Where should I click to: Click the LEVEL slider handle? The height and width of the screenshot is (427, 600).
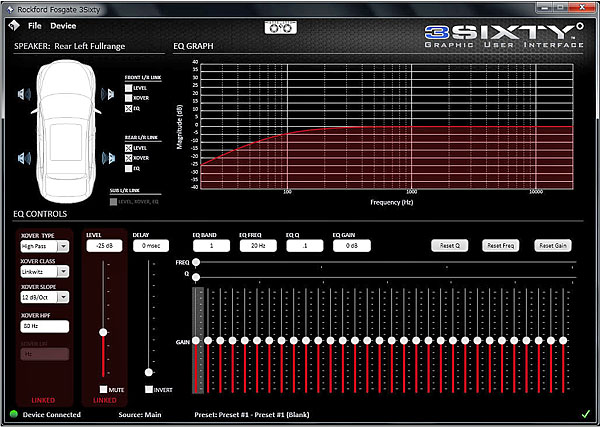click(x=103, y=332)
